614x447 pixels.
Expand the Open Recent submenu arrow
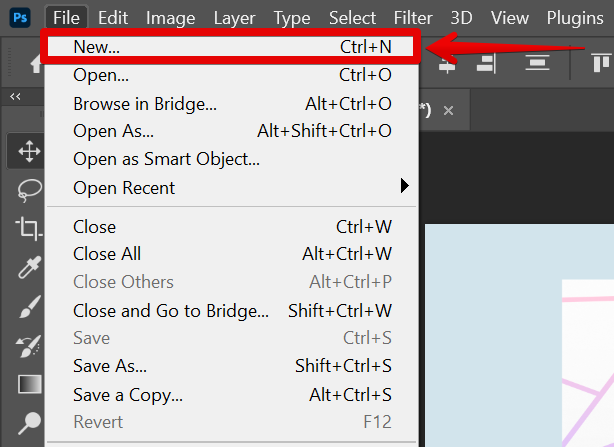[405, 186]
